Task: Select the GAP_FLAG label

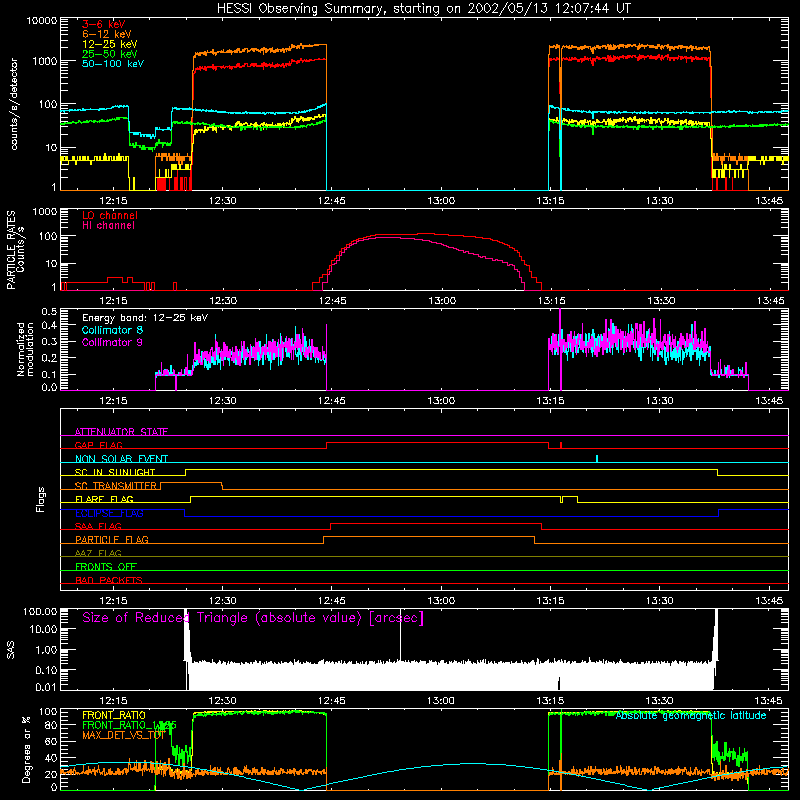Action: tap(98, 445)
